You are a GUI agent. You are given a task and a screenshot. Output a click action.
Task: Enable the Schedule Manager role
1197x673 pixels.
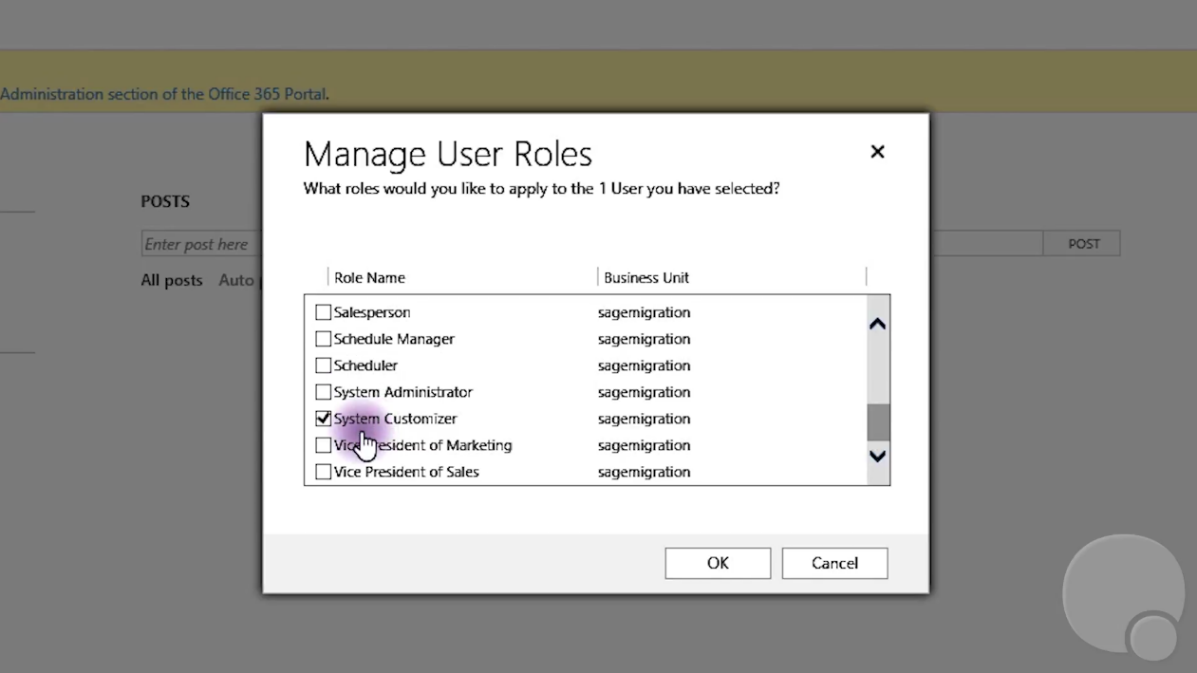(x=323, y=339)
